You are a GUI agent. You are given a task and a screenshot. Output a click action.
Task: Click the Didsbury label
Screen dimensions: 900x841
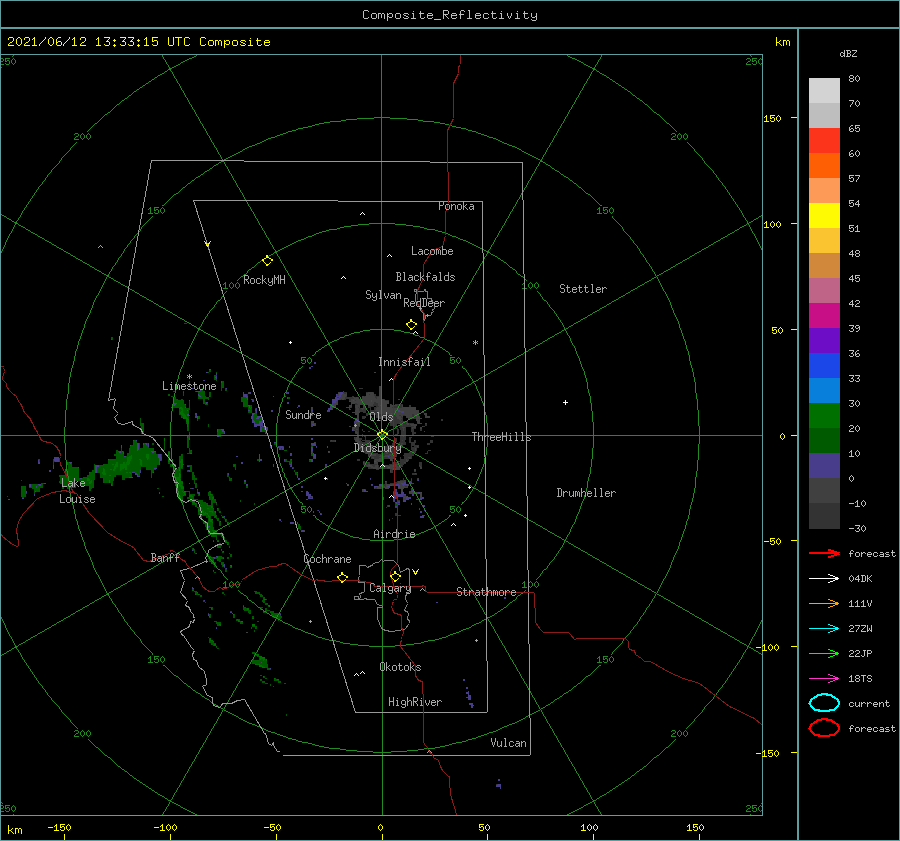pyautogui.click(x=378, y=448)
